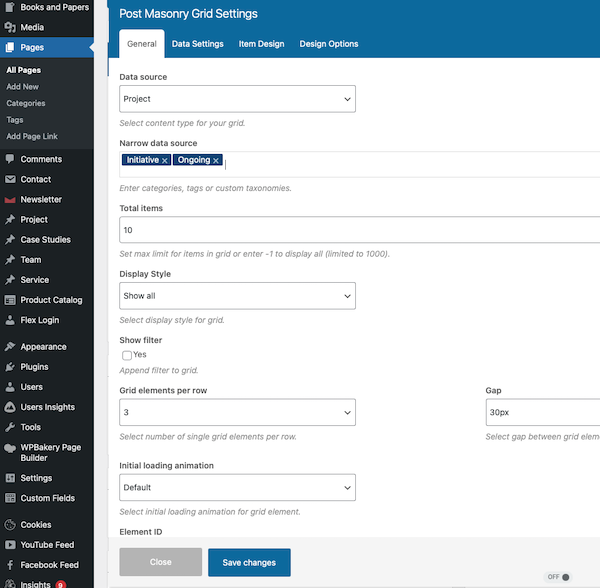Click the WPBakery Page Builder icon
The height and width of the screenshot is (588, 600).
coord(10,448)
